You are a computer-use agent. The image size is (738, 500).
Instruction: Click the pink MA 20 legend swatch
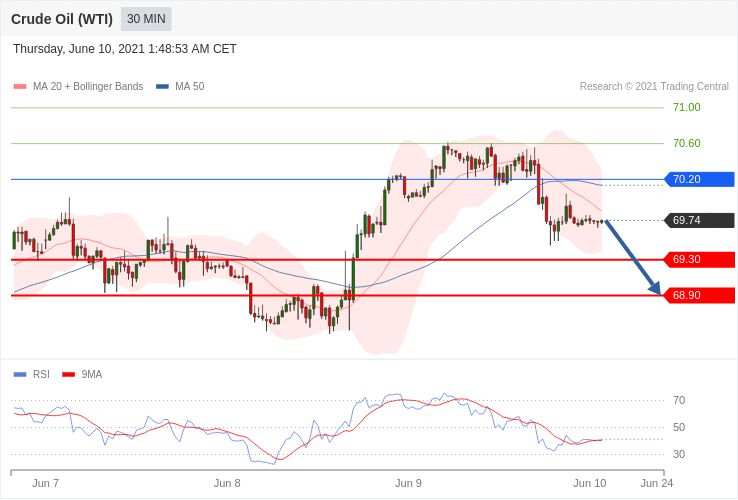(x=20, y=87)
